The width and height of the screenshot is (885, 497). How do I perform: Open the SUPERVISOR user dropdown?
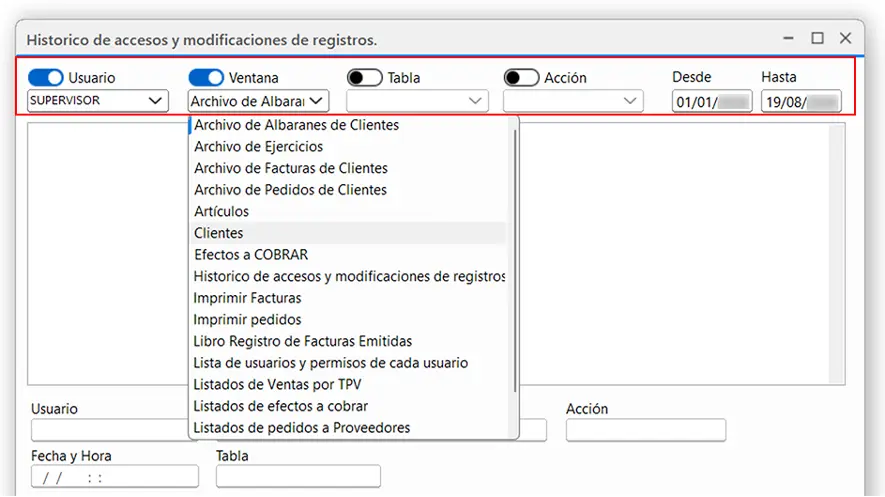coord(98,100)
